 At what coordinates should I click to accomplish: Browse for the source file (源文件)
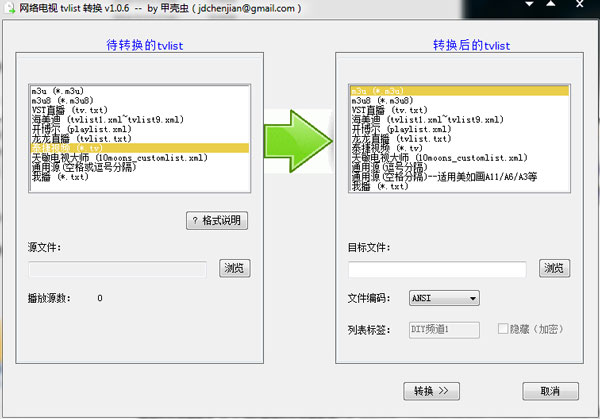tap(235, 268)
